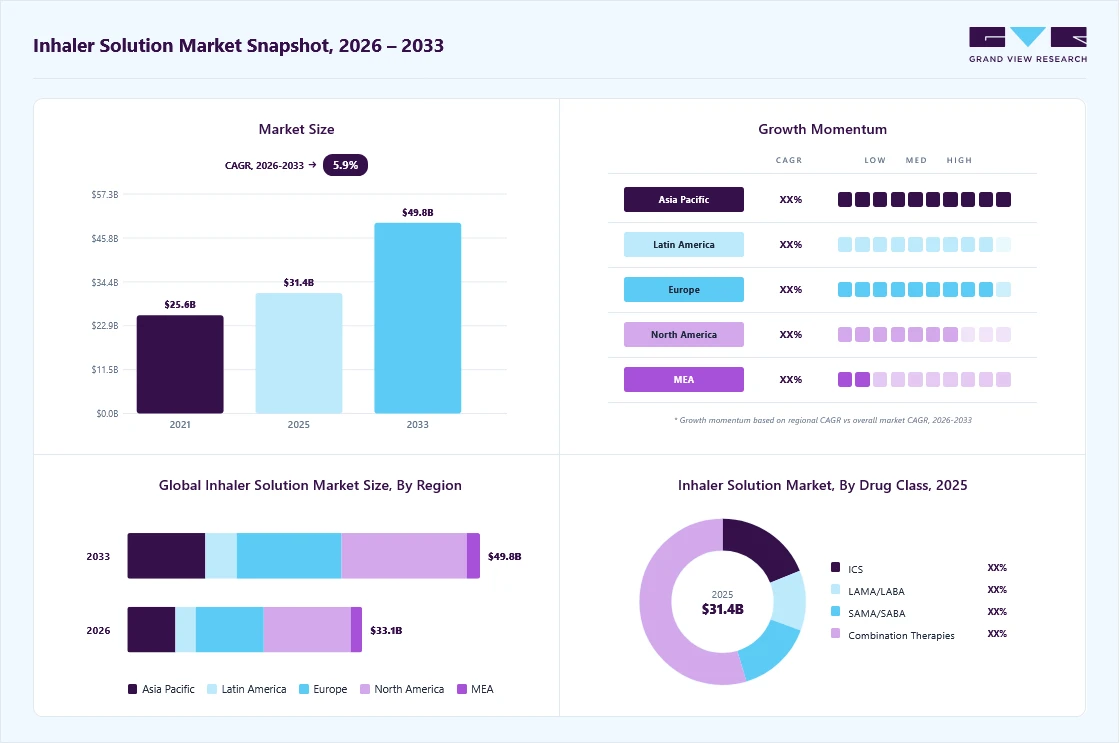Click Asia Pacific legend swatch in region chart

(x=132, y=689)
